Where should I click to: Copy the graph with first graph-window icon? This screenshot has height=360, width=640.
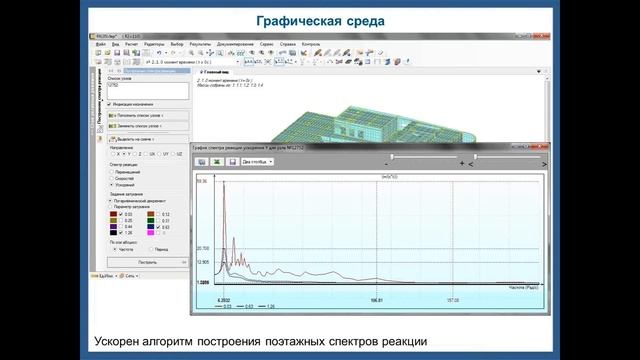pos(202,162)
